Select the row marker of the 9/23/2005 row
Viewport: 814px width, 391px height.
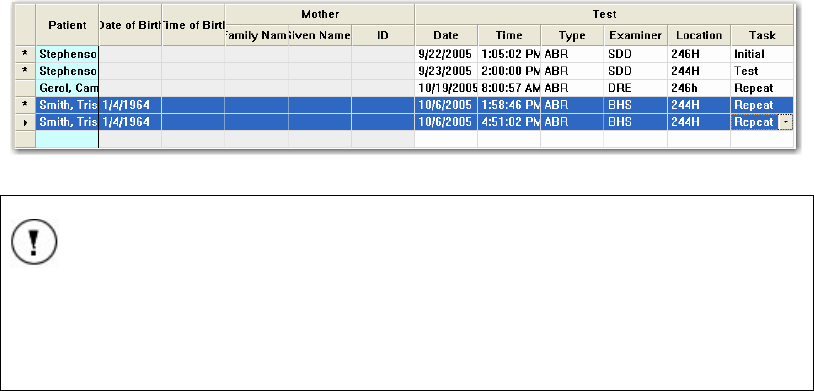tap(25, 71)
